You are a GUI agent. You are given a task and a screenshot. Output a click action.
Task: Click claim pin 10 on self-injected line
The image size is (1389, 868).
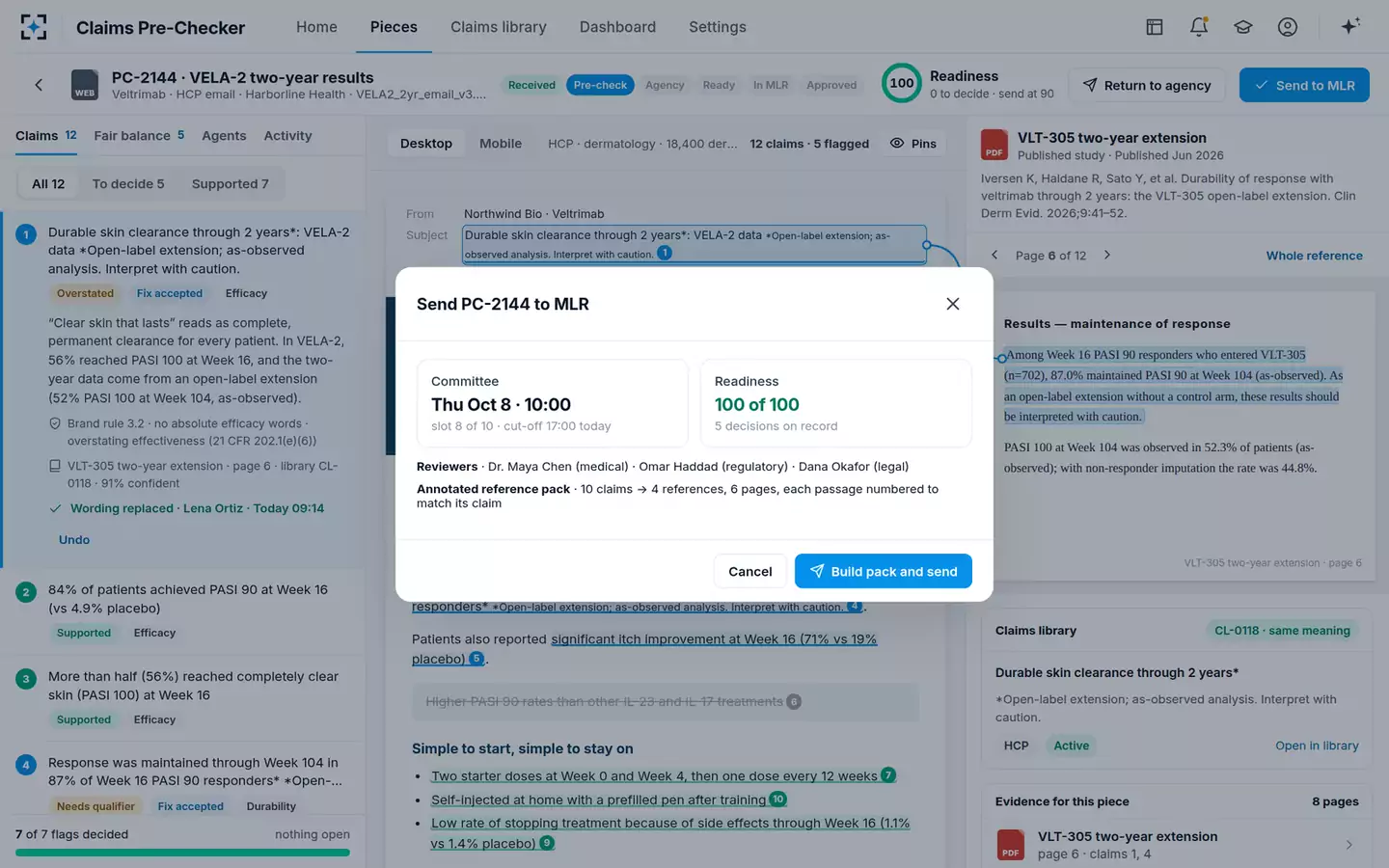tap(778, 799)
